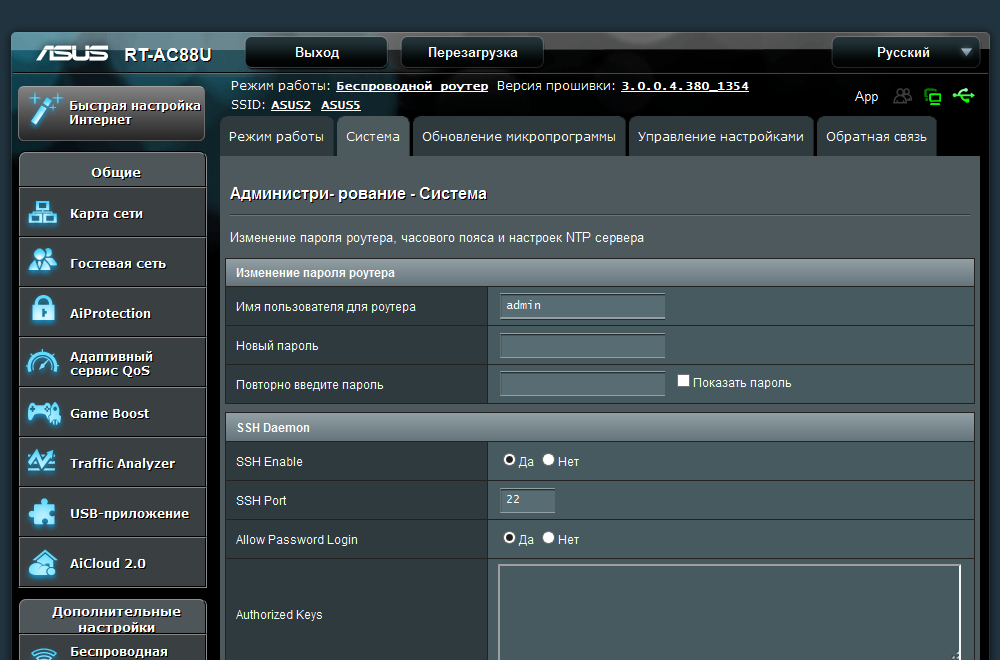
Task: Select Нет for Allow Password Login
Action: [x=548, y=538]
